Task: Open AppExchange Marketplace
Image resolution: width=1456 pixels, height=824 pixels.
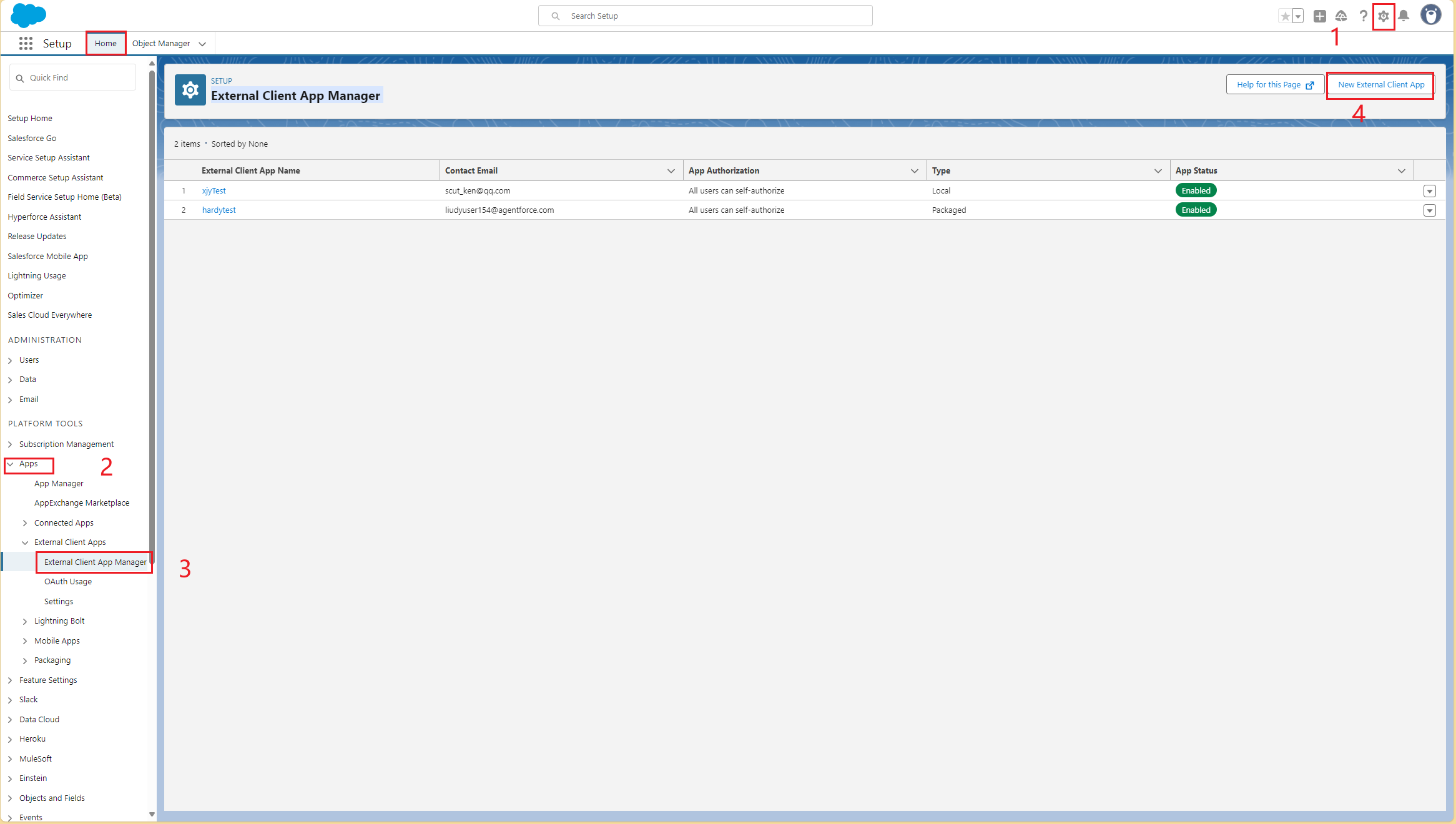Action: click(x=82, y=503)
